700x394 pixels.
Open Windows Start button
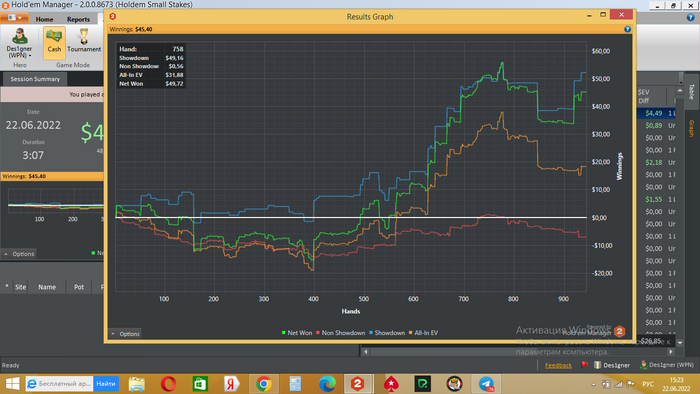pos(12,384)
